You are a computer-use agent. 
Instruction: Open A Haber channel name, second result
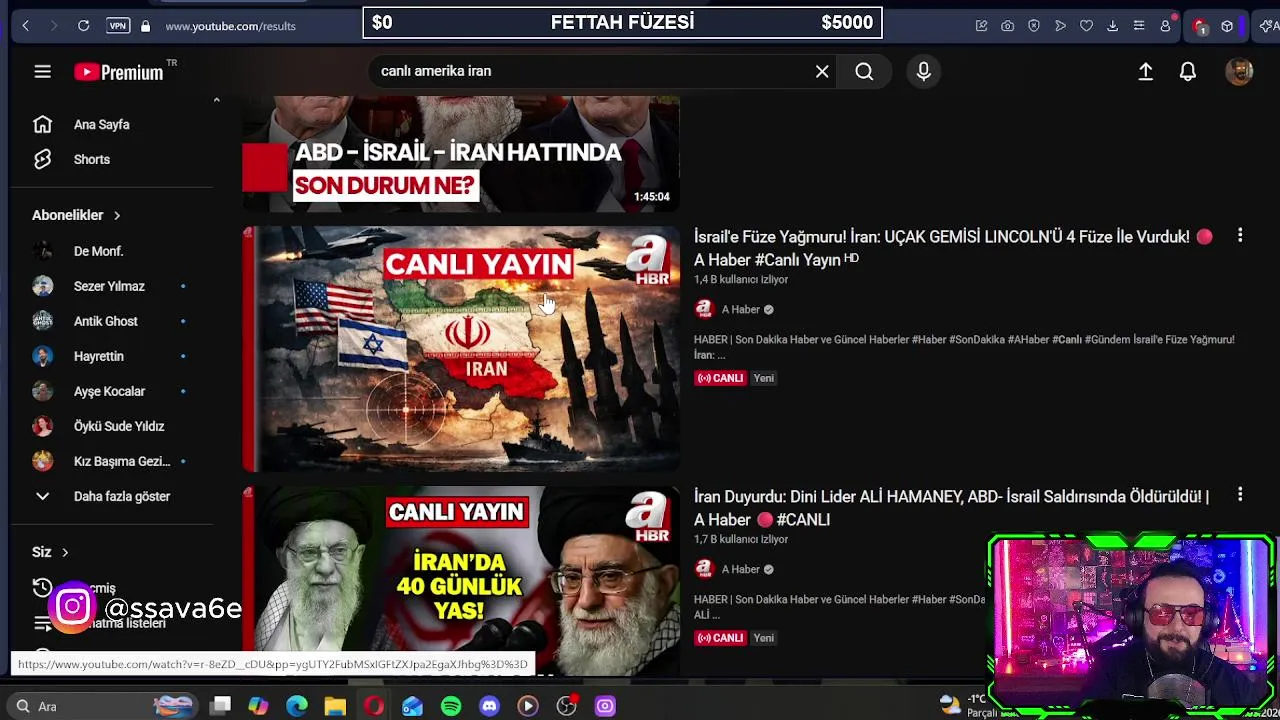click(x=741, y=570)
